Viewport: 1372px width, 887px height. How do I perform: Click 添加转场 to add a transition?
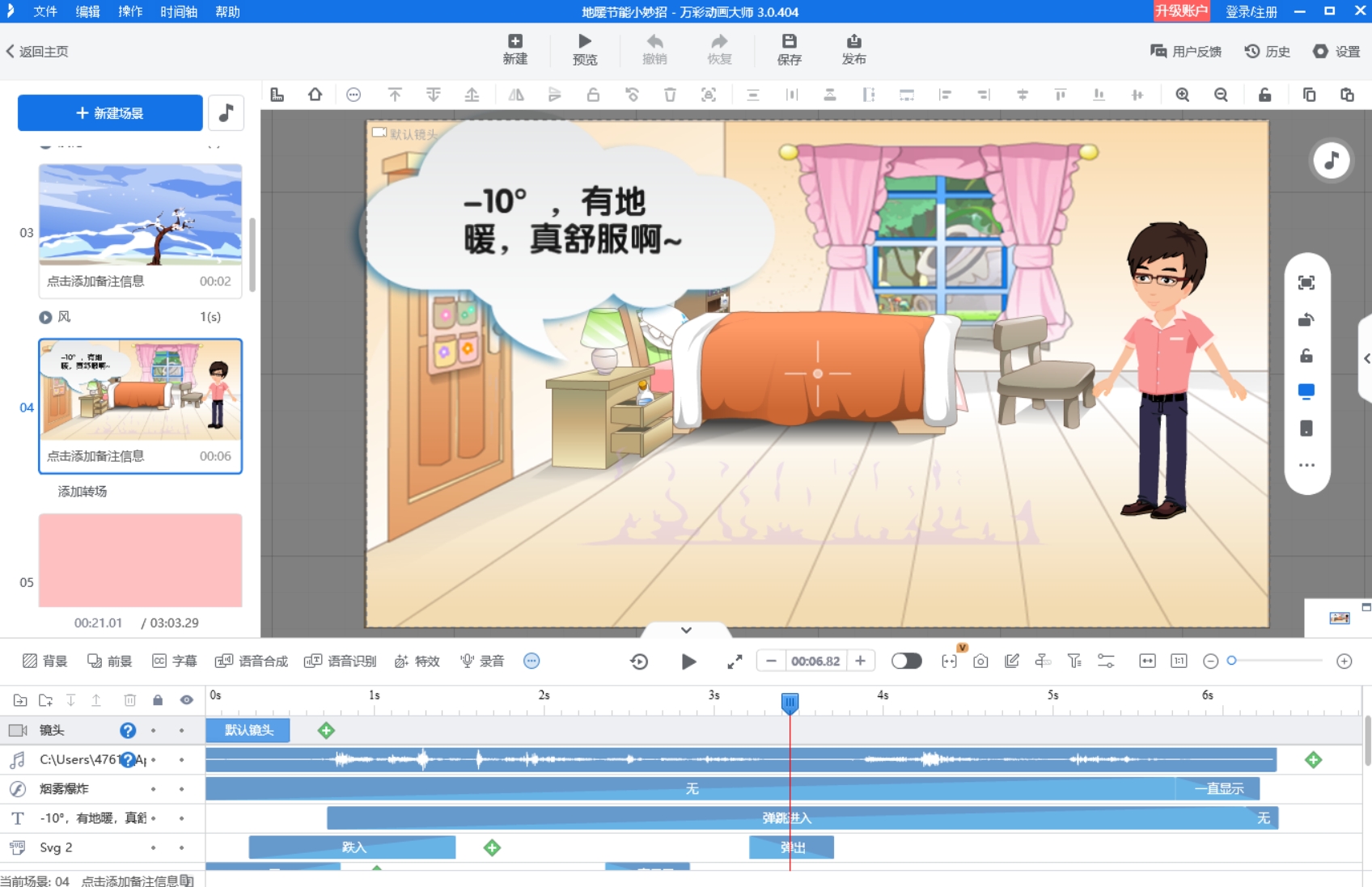pos(82,491)
